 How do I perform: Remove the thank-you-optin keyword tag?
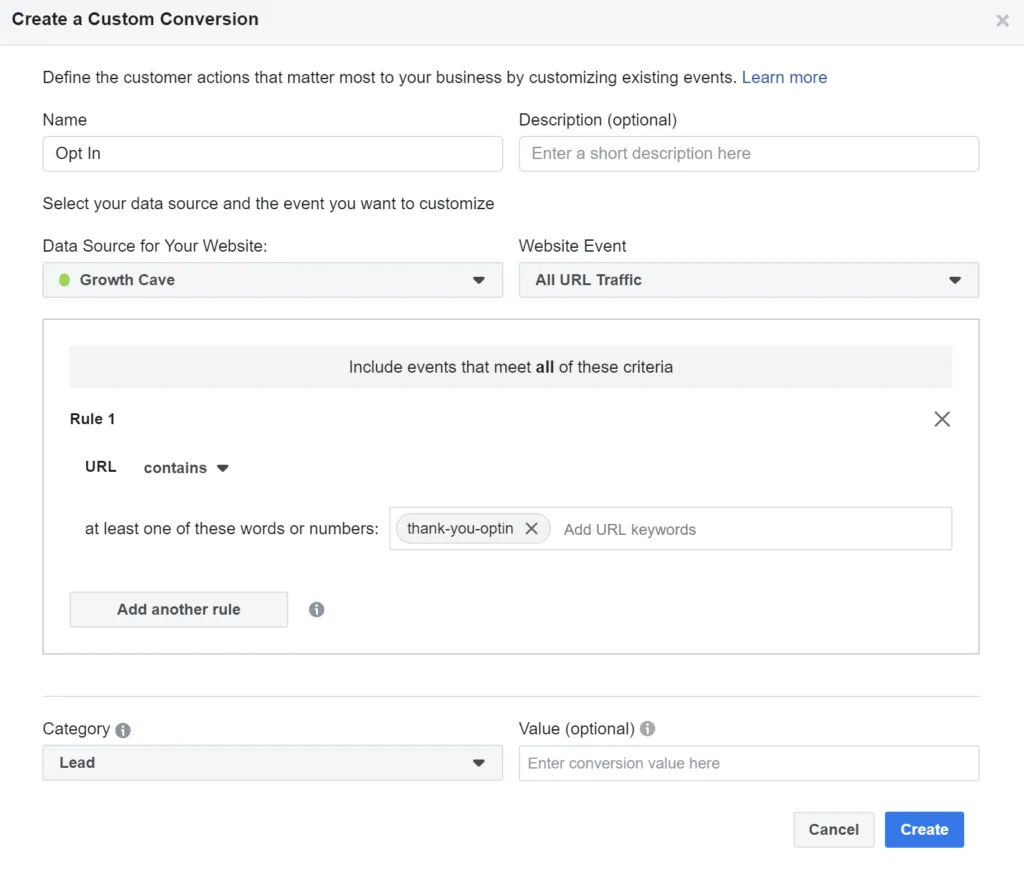[x=532, y=528]
